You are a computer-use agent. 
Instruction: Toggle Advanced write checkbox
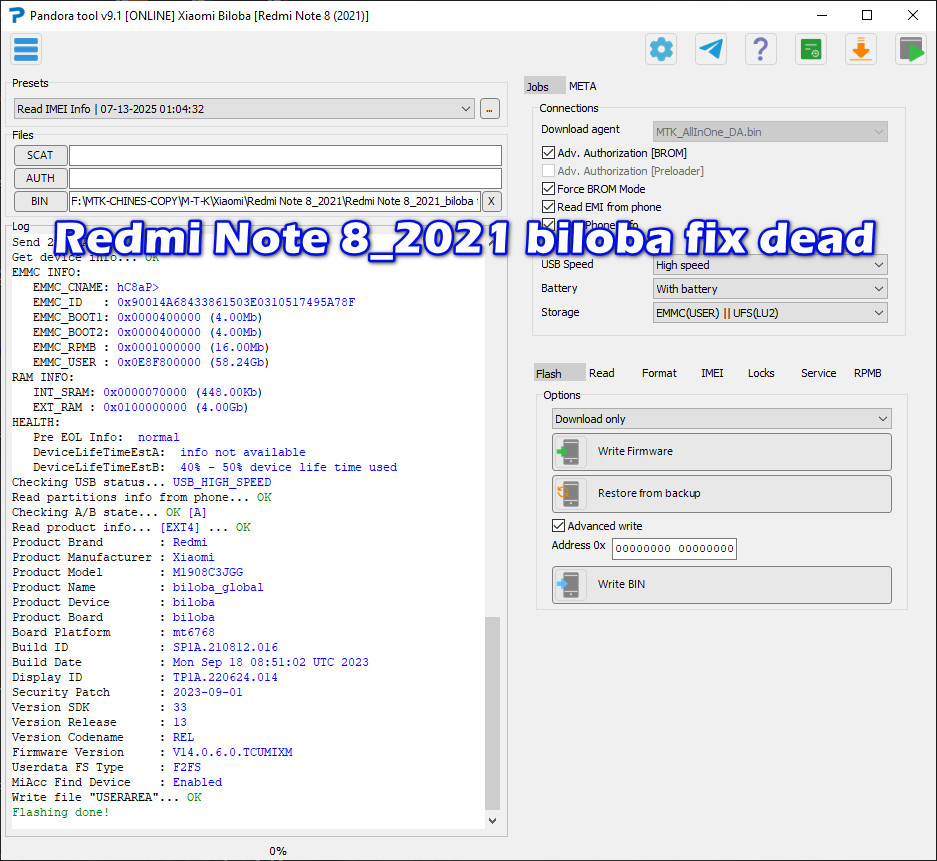[x=558, y=526]
